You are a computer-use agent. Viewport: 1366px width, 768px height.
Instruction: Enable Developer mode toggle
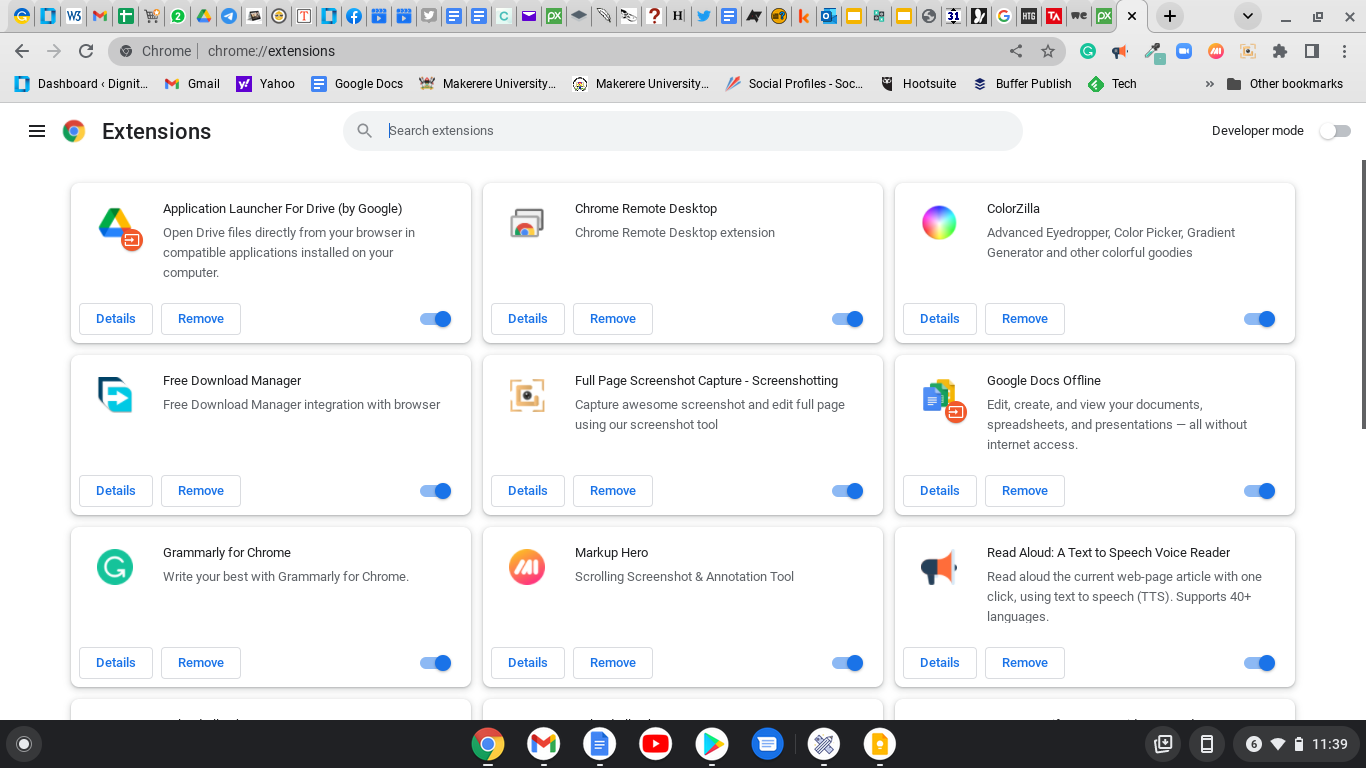pyautogui.click(x=1334, y=131)
